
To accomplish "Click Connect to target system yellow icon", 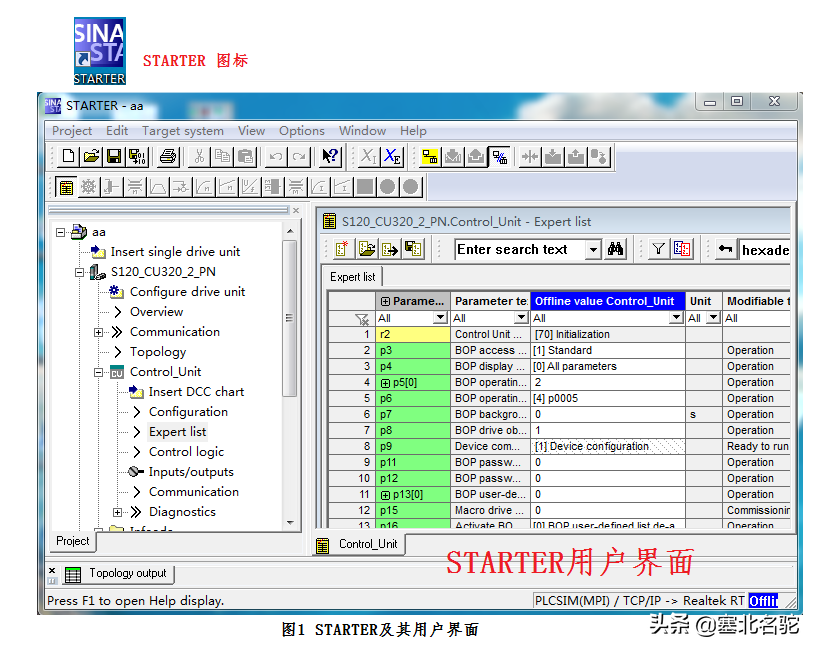I will 430,156.
